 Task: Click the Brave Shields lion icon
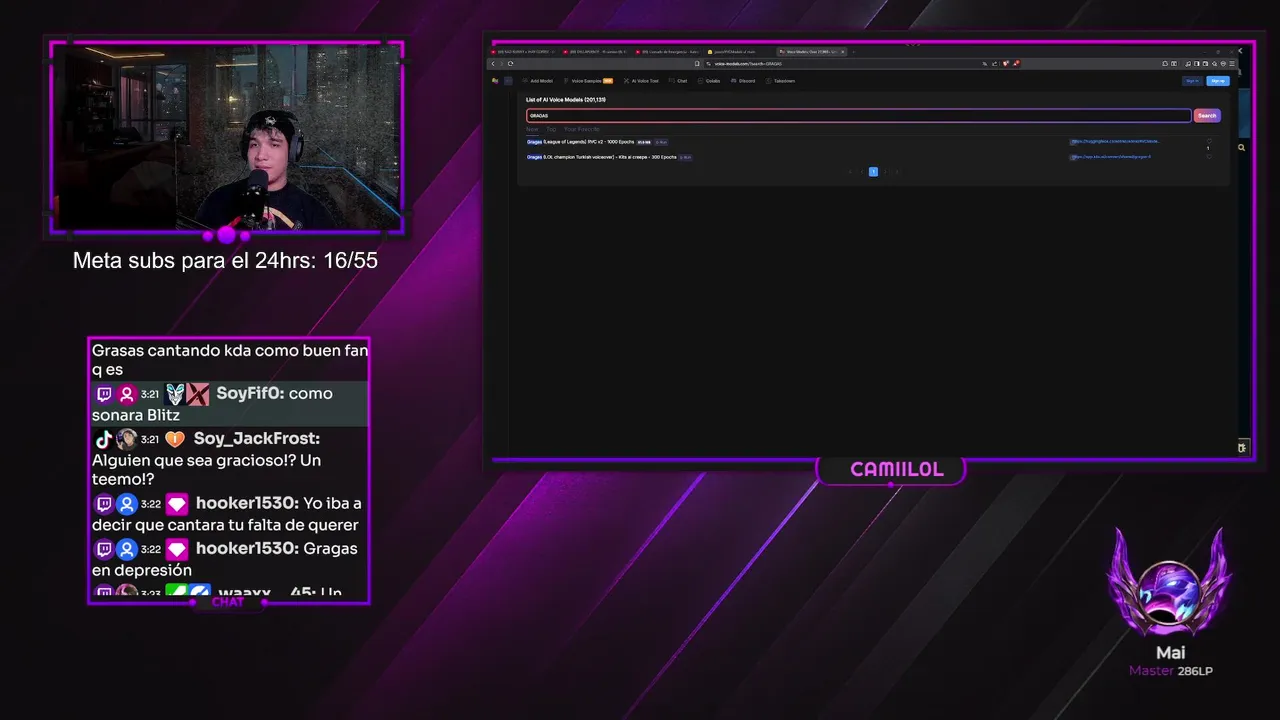click(1006, 63)
